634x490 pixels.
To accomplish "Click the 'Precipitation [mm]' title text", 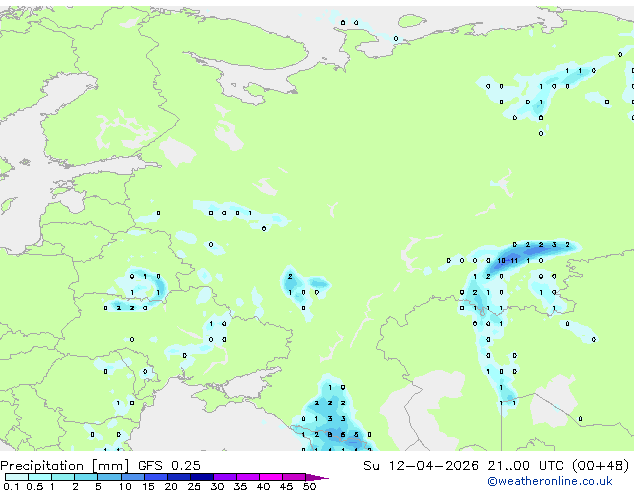I will (64, 466).
